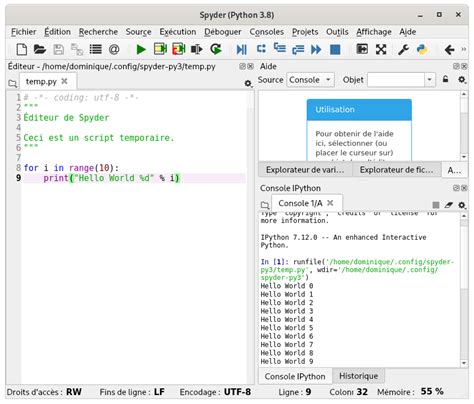Switch to the Historique tab

tap(358, 376)
